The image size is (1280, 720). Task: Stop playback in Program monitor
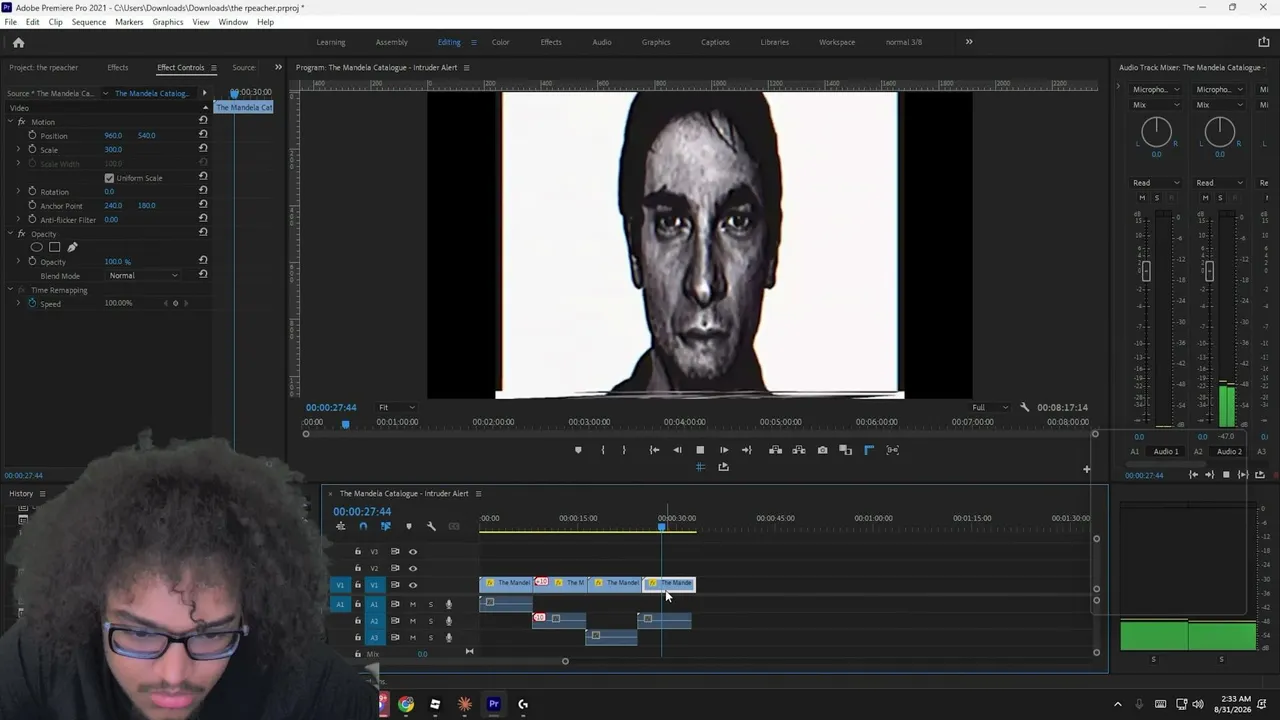(x=700, y=450)
